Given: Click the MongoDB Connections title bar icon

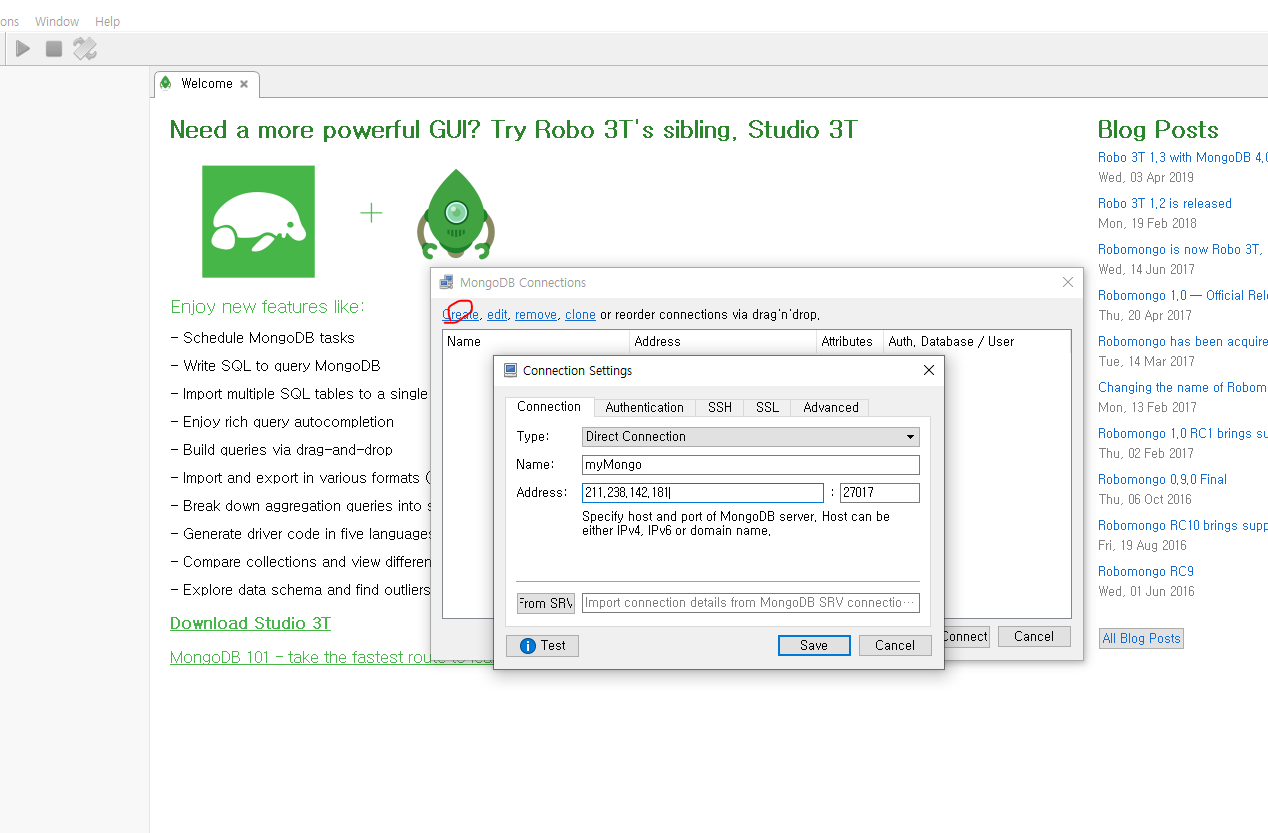Looking at the screenshot, I should [447, 283].
